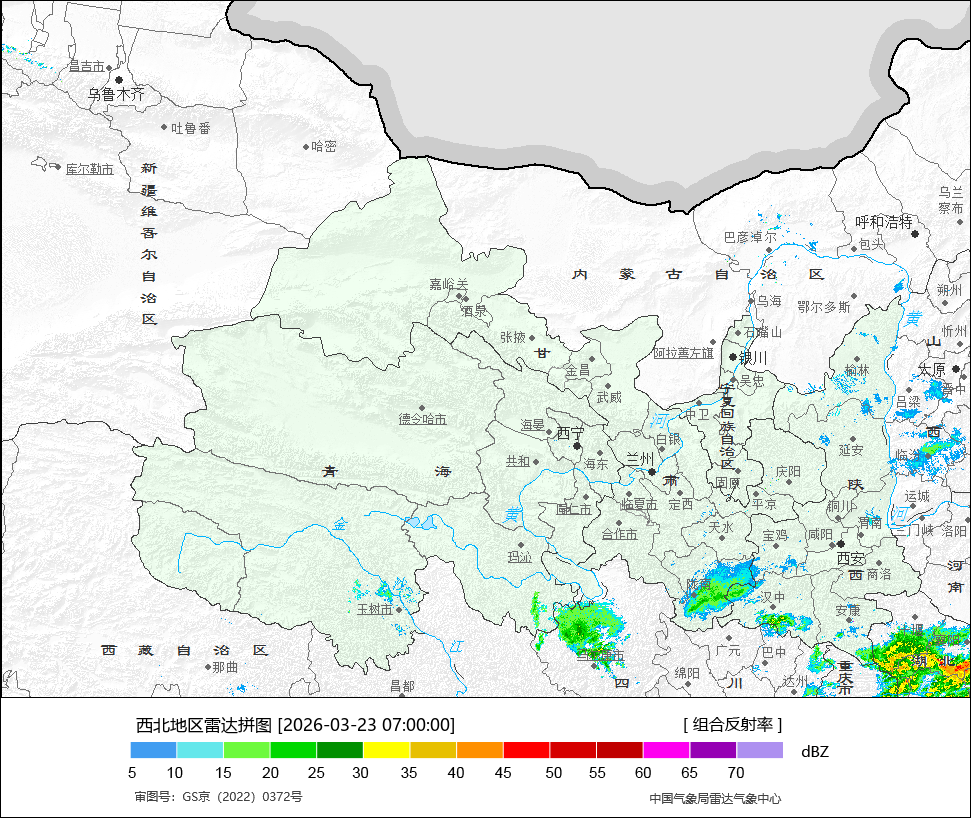This screenshot has width=971, height=818.
Task: Click the underlined 阿拉善左旗 label
Action: tap(684, 353)
